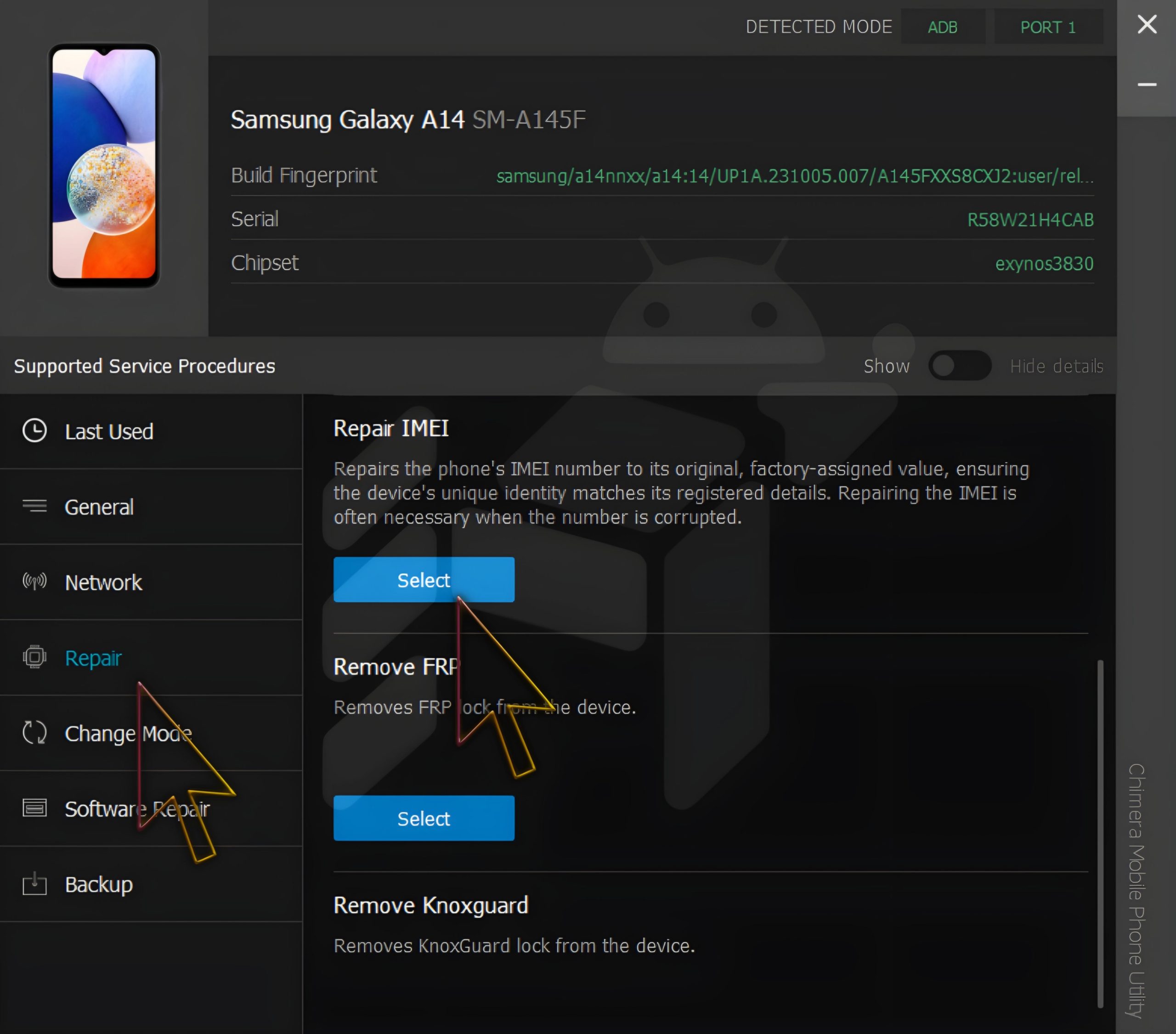Click the Serial field label
Image resolution: width=1176 pixels, height=1034 pixels.
click(255, 219)
